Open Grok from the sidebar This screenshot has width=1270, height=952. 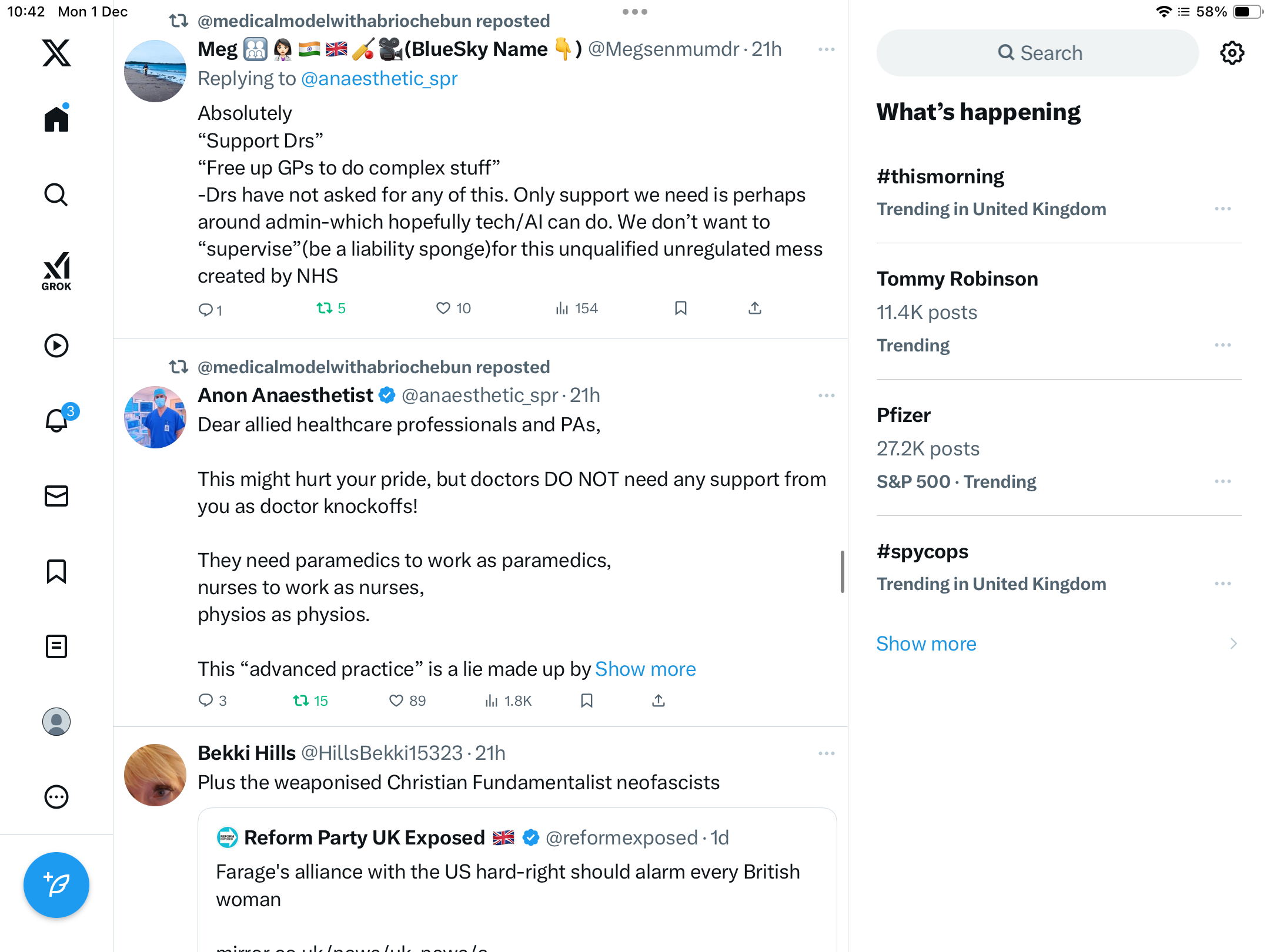(56, 271)
